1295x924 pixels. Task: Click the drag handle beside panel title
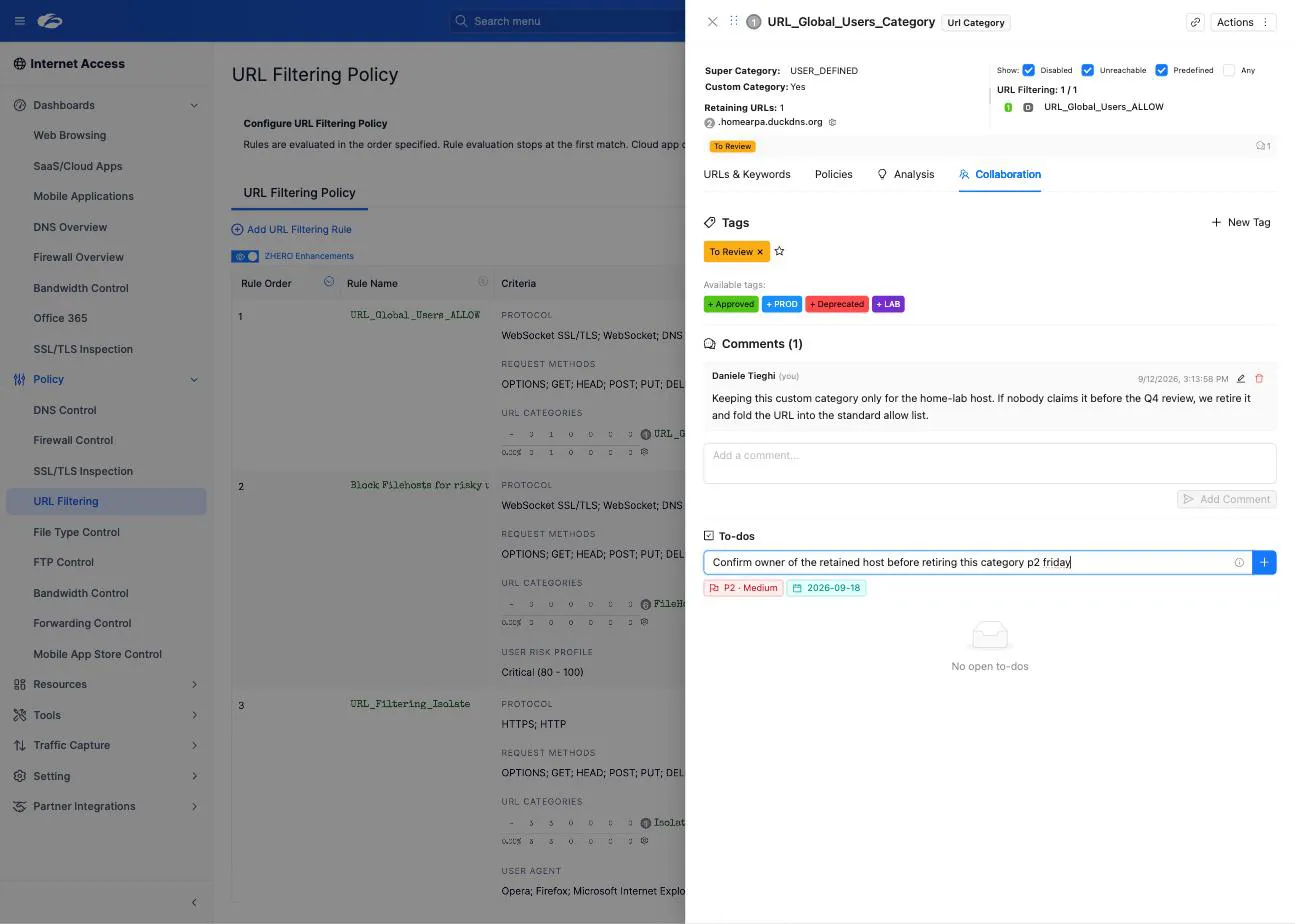tap(733, 21)
